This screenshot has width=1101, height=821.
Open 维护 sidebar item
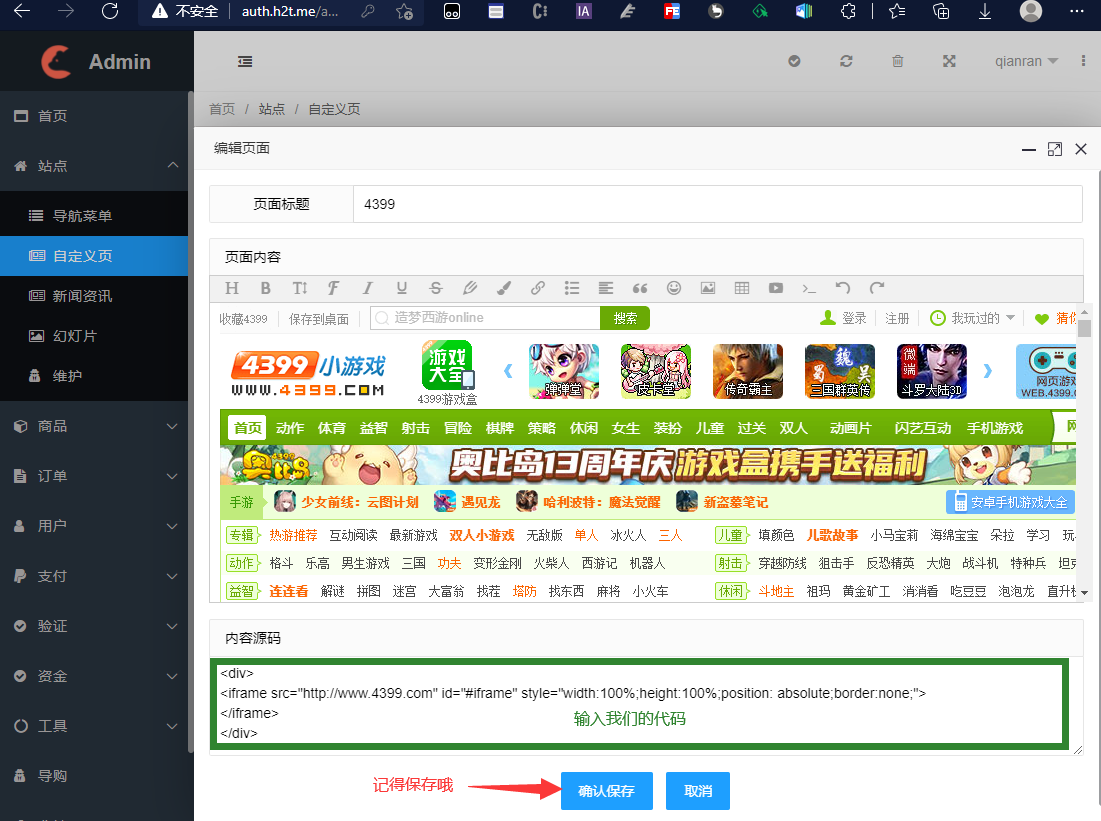point(94,376)
